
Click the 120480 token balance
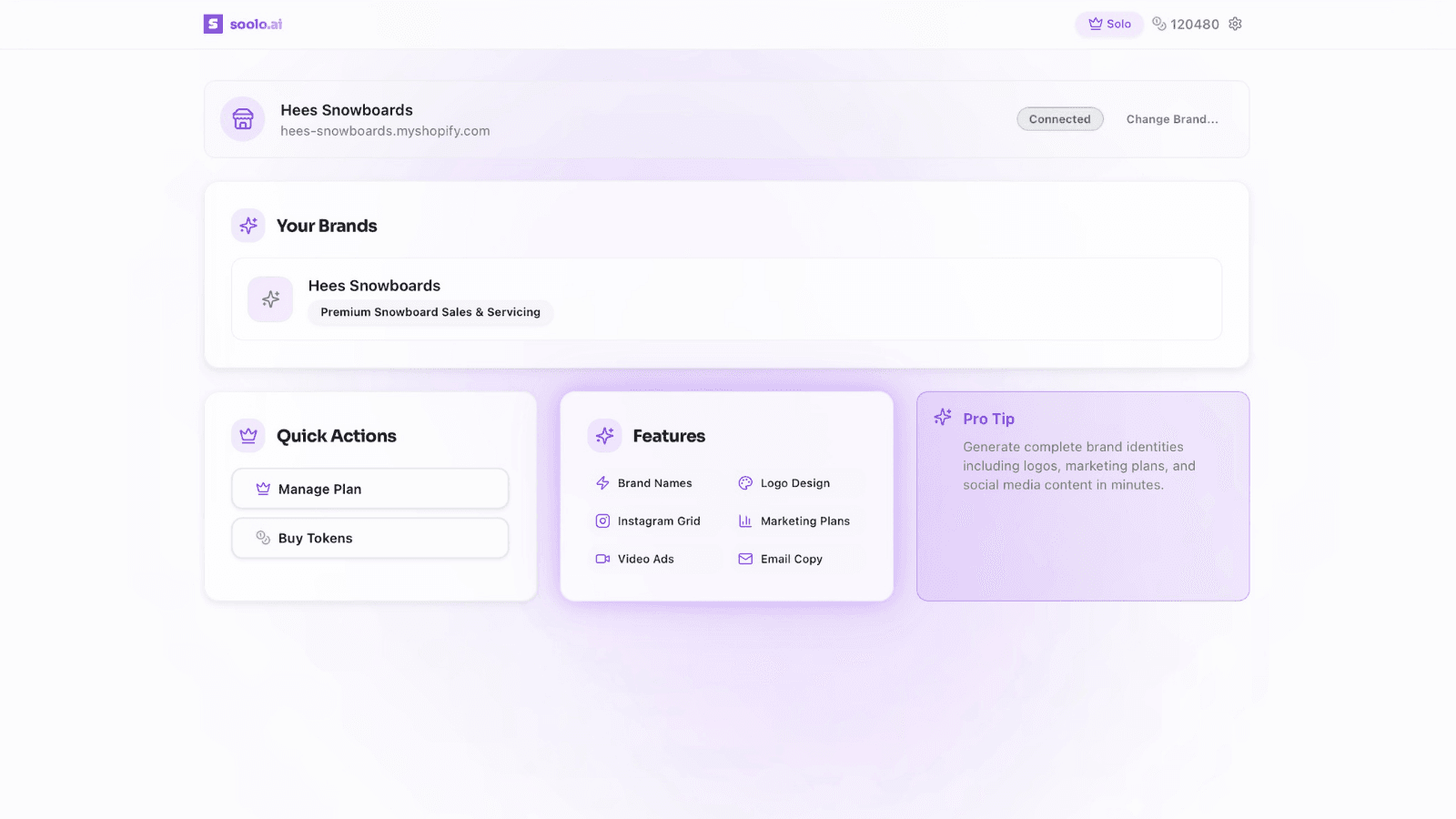1195,24
